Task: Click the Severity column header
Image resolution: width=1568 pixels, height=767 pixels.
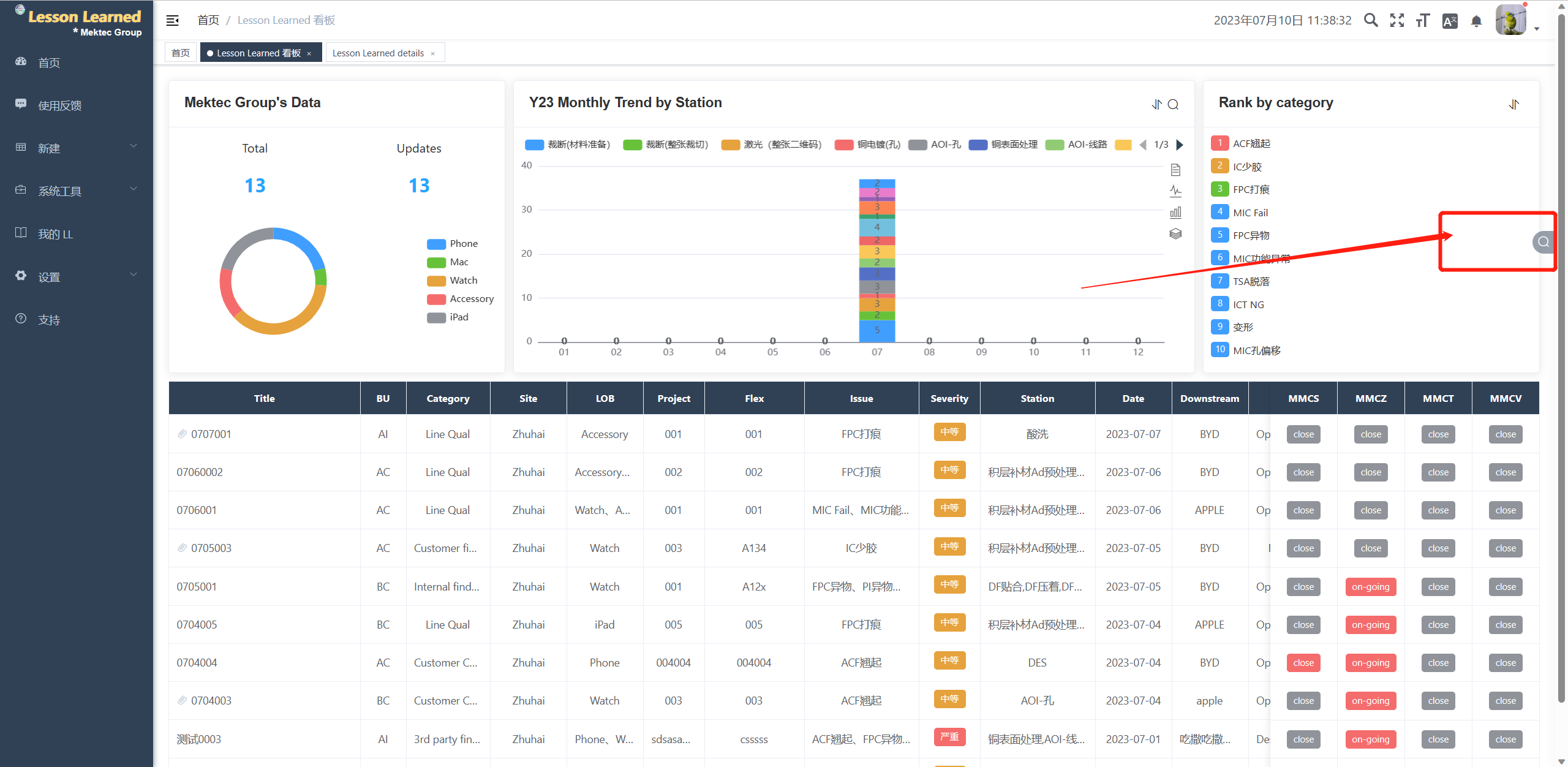Action: coord(949,398)
